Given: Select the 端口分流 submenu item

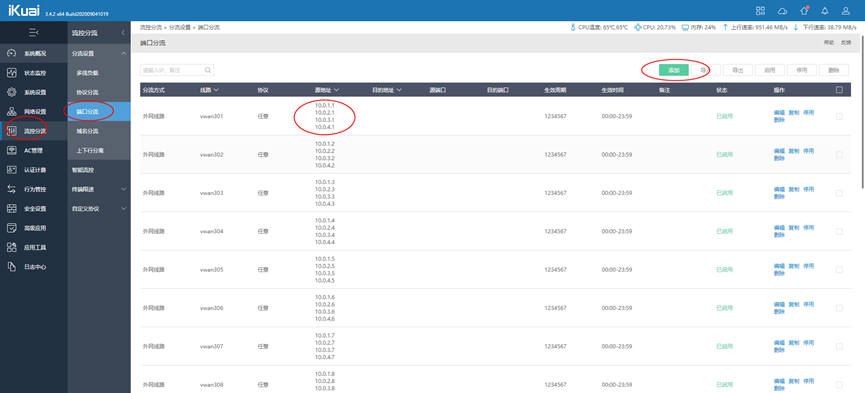Looking at the screenshot, I should [99, 111].
